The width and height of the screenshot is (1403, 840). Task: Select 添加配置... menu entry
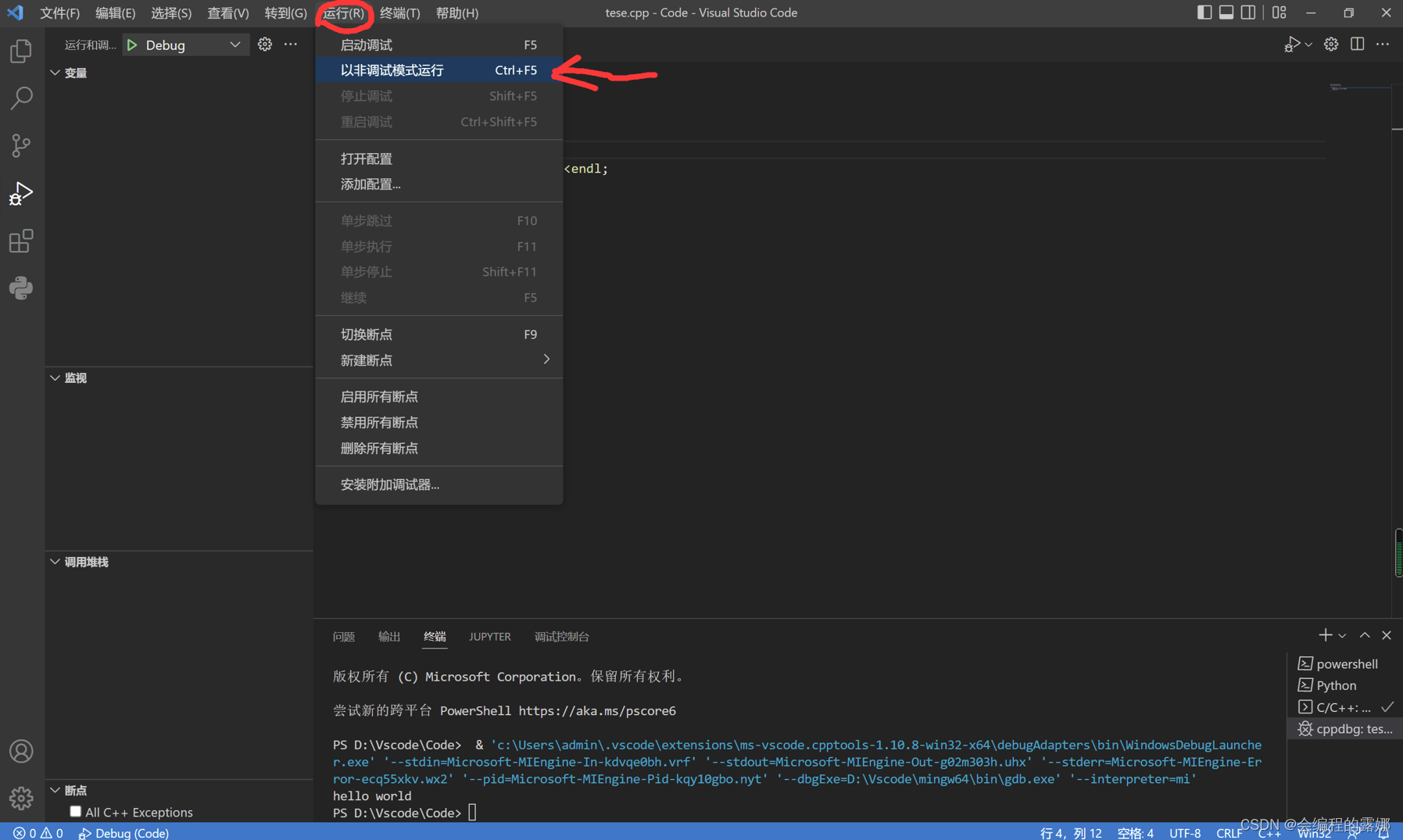click(x=438, y=184)
